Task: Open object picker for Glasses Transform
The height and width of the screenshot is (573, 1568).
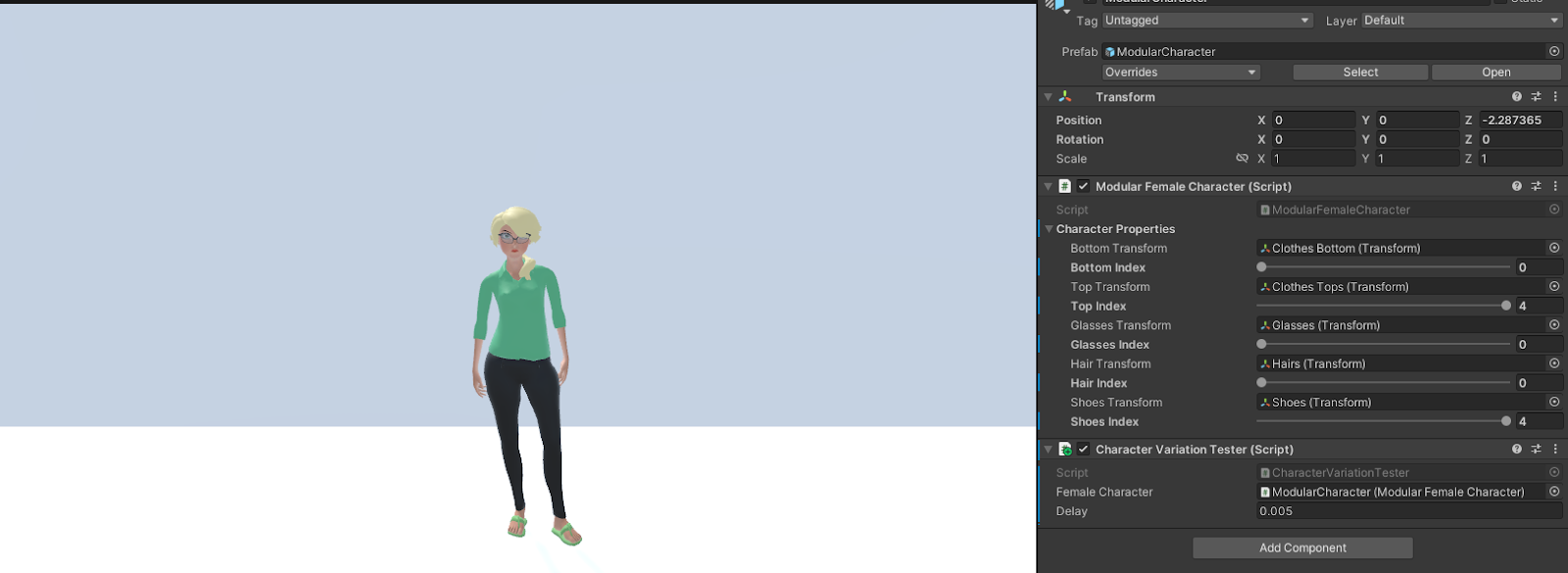Action: coord(1554,324)
